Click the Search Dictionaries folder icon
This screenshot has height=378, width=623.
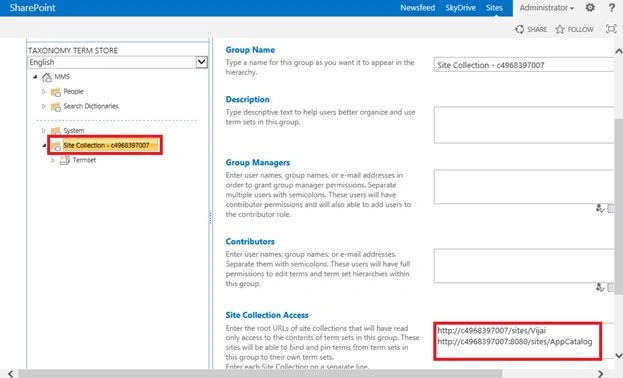click(56, 107)
